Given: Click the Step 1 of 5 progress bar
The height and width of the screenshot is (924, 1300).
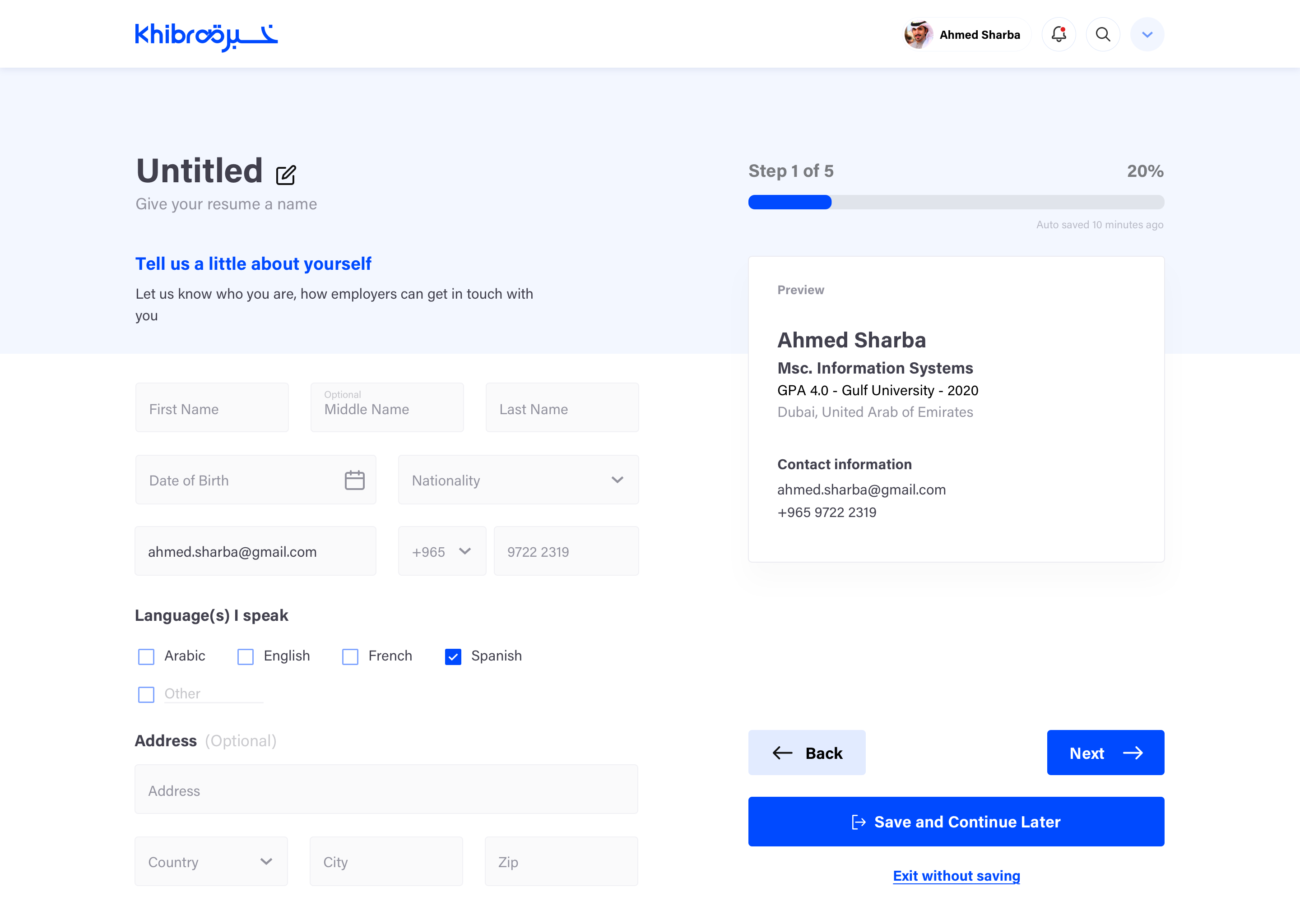Looking at the screenshot, I should point(956,202).
